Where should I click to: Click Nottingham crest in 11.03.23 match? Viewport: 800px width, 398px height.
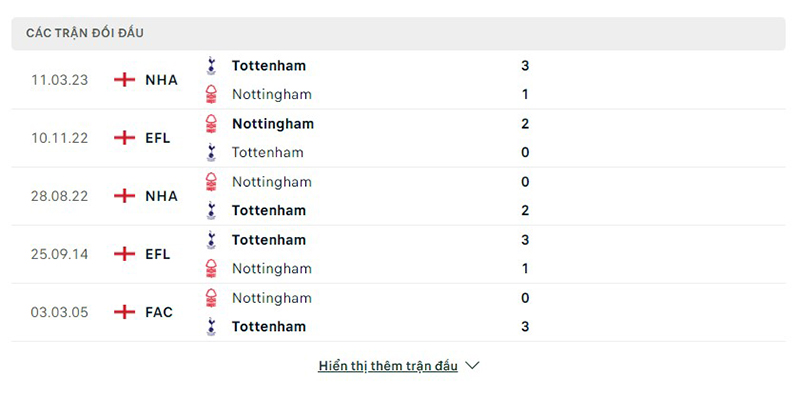pos(211,94)
